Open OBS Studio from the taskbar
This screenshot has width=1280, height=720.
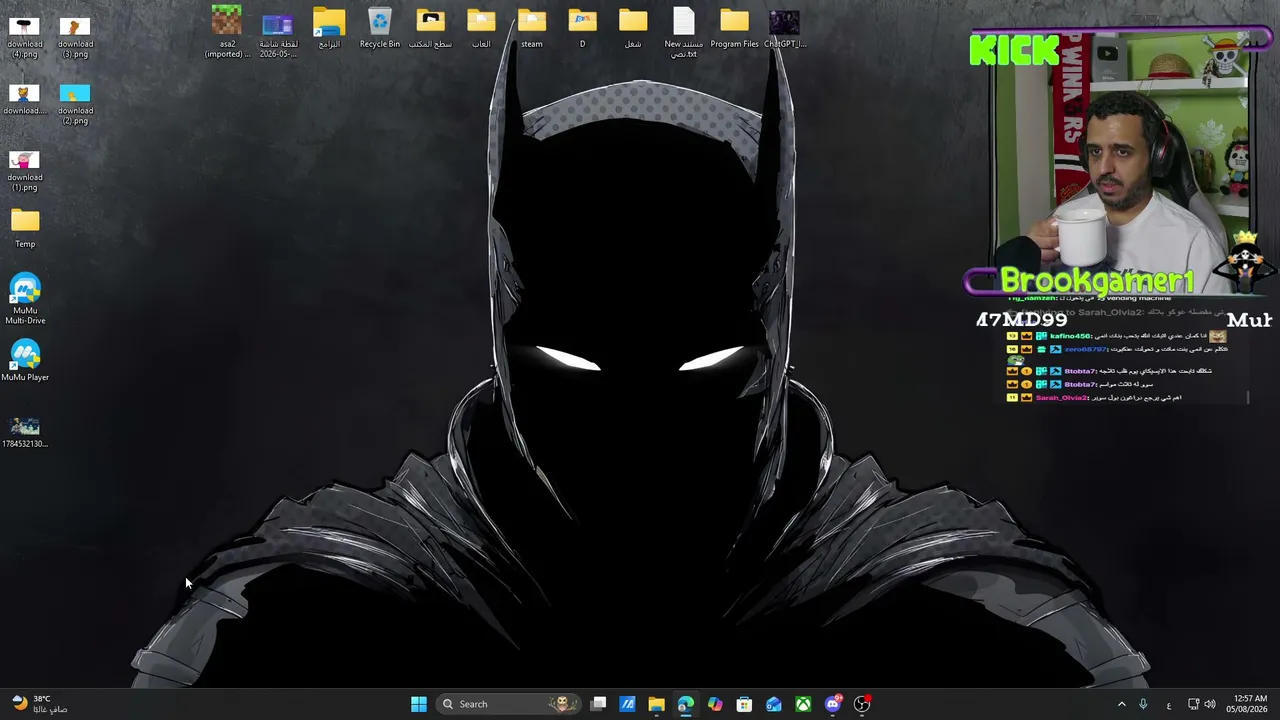pos(862,704)
